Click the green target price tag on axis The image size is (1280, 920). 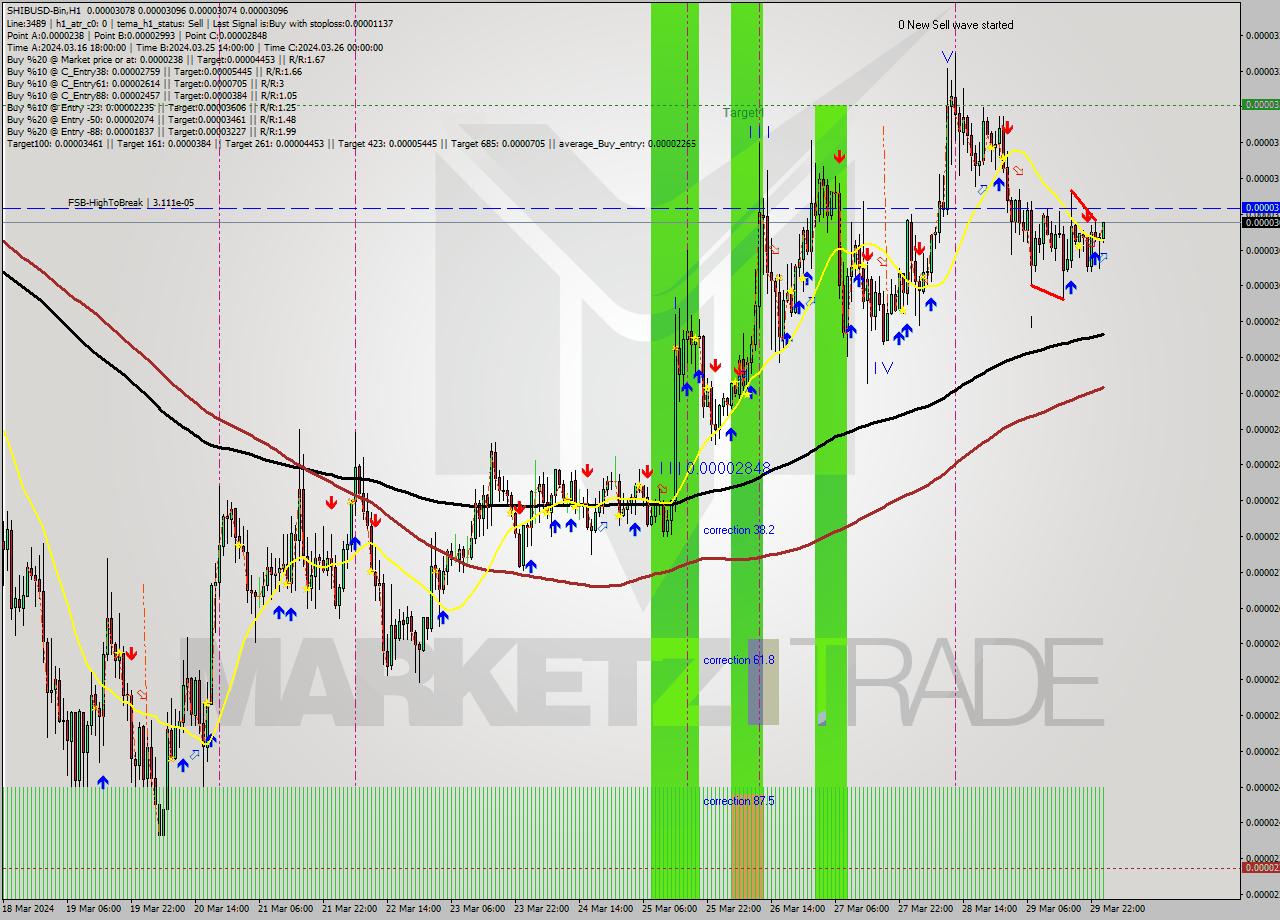click(1260, 104)
